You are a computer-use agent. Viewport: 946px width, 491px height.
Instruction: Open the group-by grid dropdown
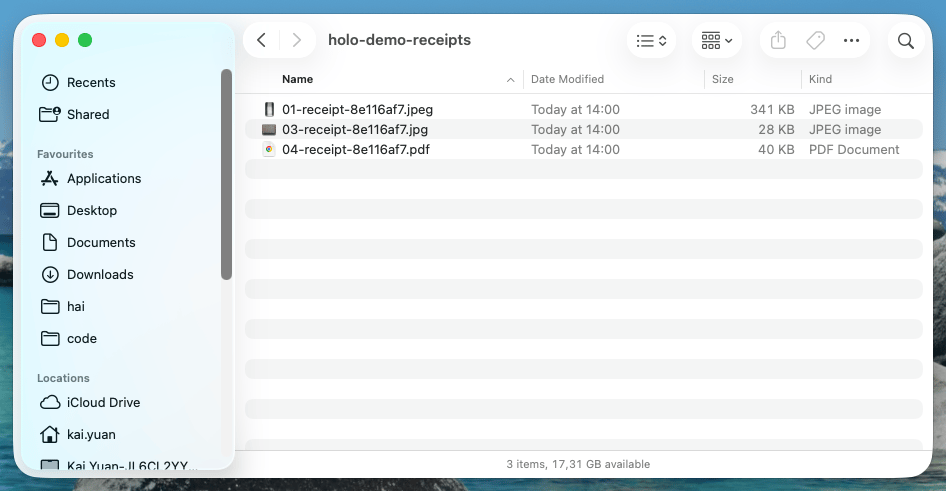point(716,40)
